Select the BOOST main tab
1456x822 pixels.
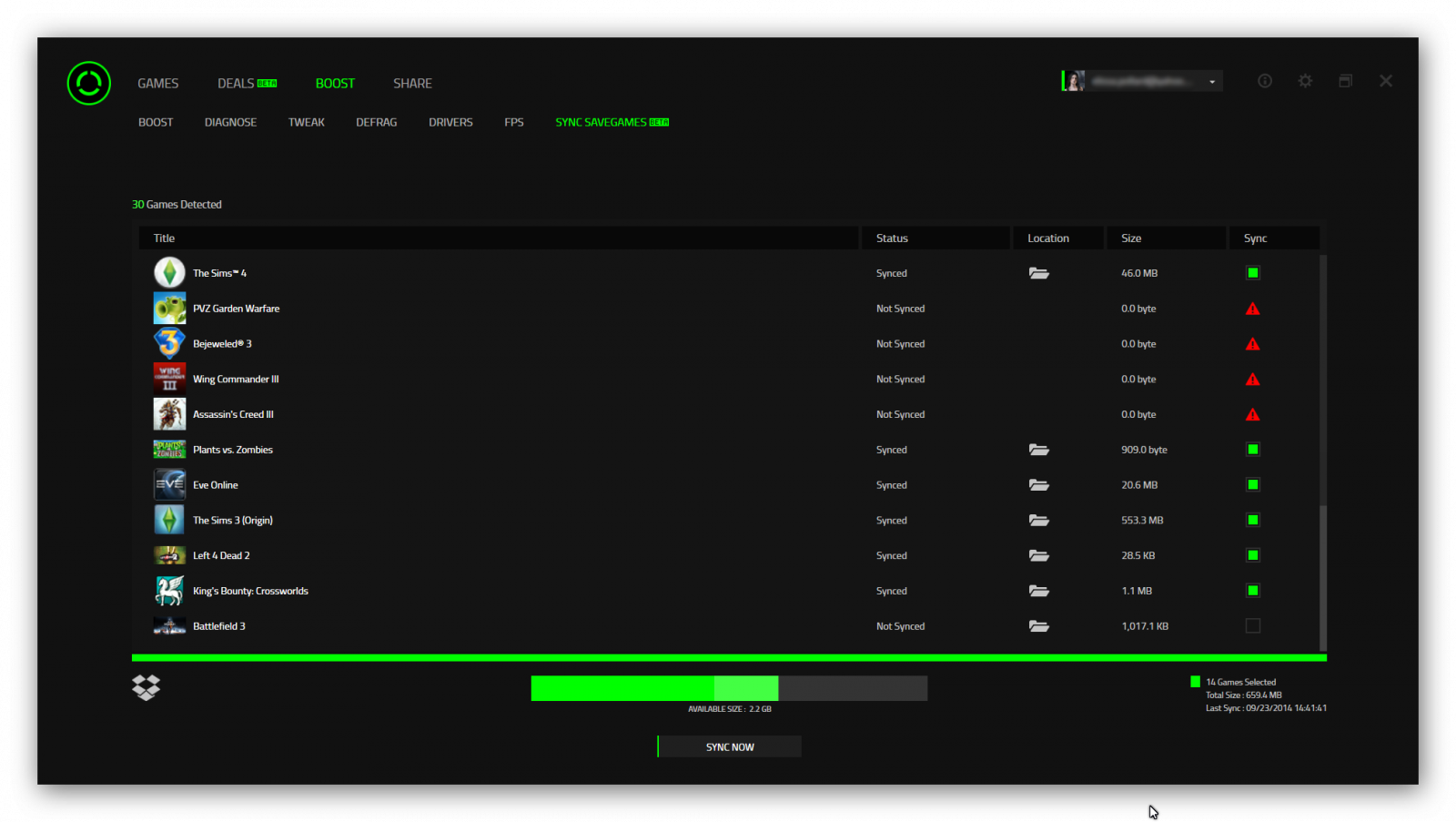point(335,83)
